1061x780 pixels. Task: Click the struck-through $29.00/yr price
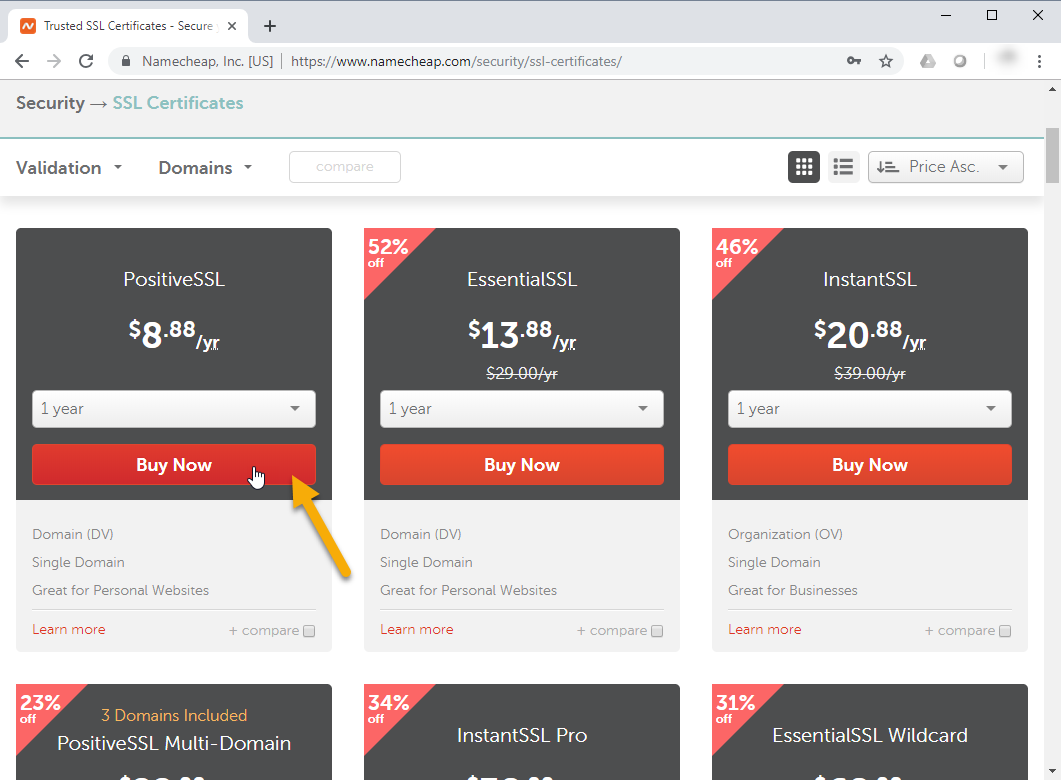click(x=522, y=373)
